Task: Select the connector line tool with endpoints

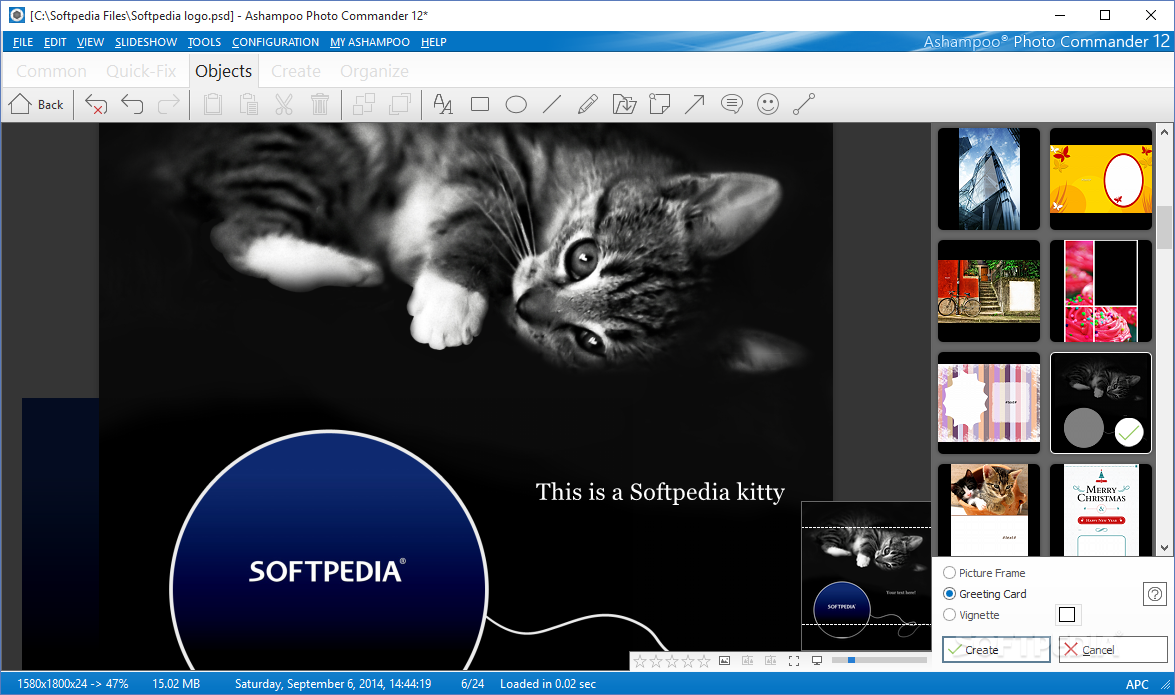Action: point(804,104)
